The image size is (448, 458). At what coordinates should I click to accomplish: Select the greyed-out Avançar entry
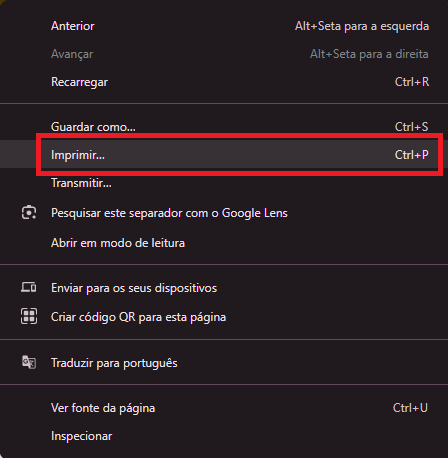point(224,54)
